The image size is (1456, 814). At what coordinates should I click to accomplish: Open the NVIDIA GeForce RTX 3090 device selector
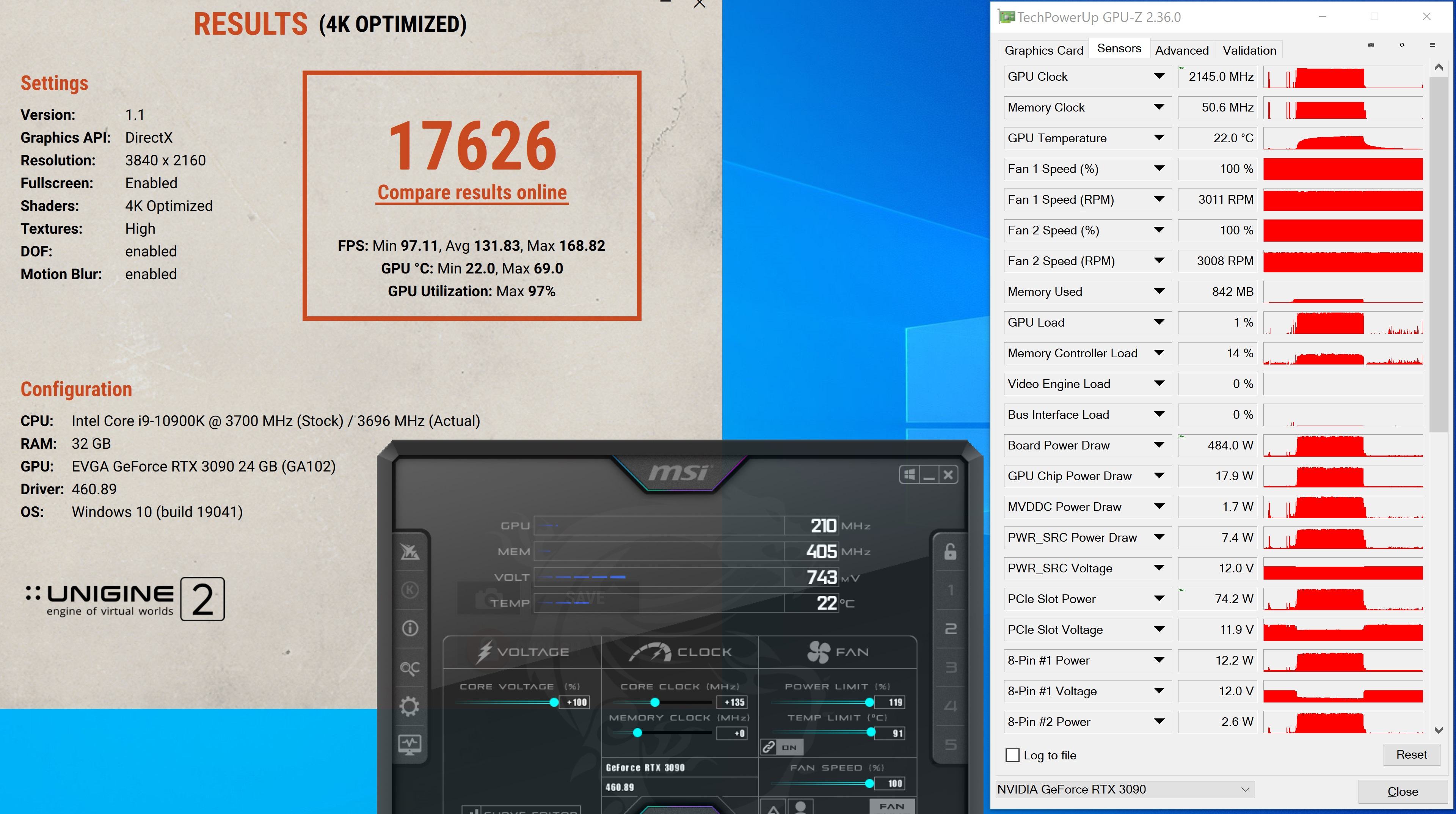(1124, 789)
